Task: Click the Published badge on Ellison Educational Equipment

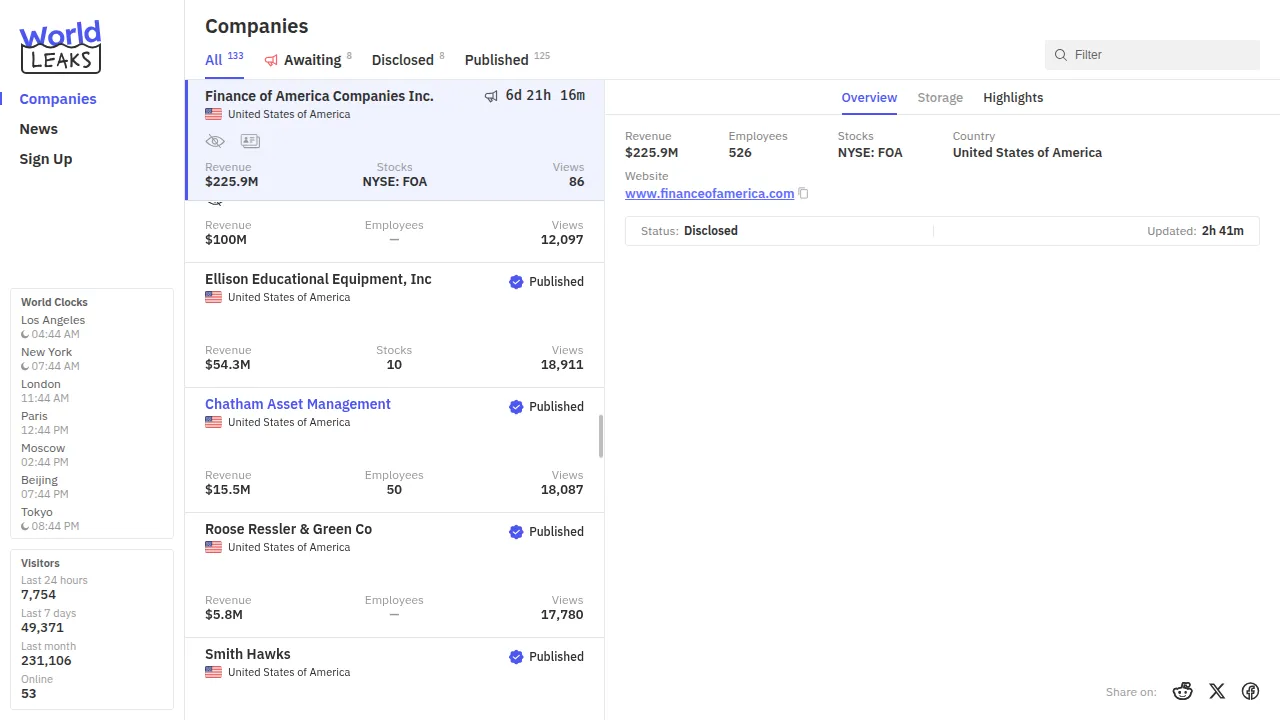Action: (x=546, y=282)
